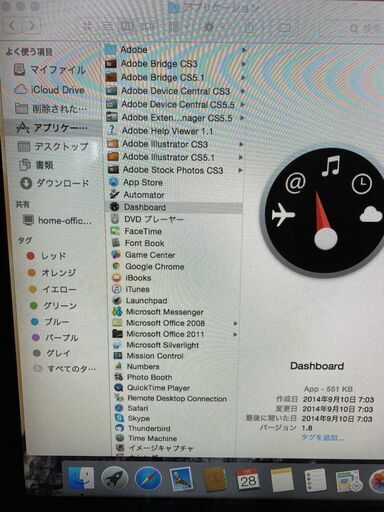Open Safari compass icon in the Dock
The image size is (384, 512).
point(148,479)
